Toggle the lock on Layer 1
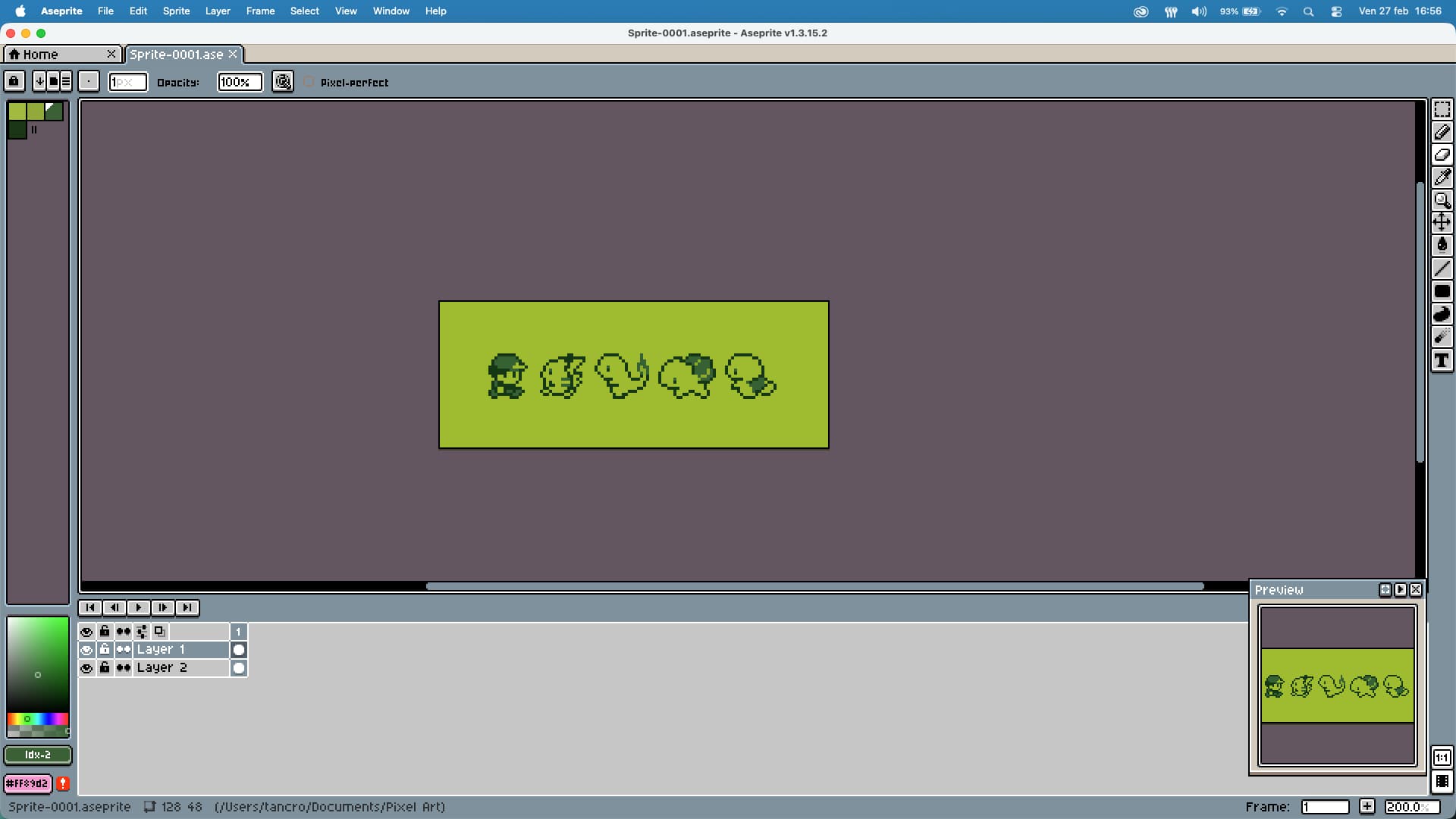 click(x=105, y=650)
